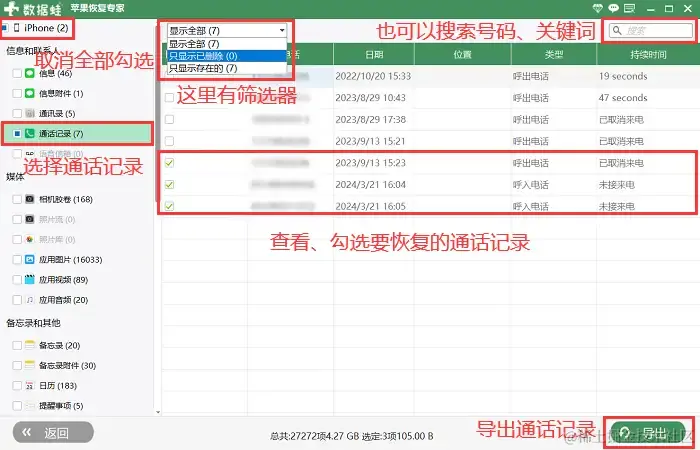This screenshot has width=700, height=450.
Task: Open the title bar menu list icon
Action: (x=629, y=8)
